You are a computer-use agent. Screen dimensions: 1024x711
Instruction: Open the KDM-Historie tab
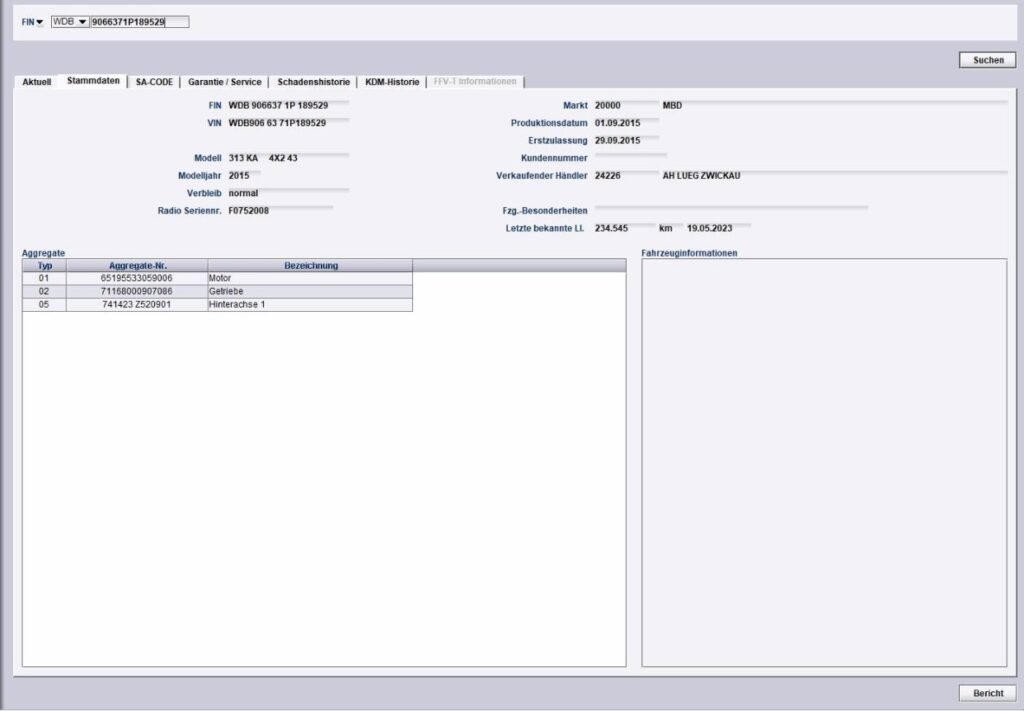[x=392, y=82]
